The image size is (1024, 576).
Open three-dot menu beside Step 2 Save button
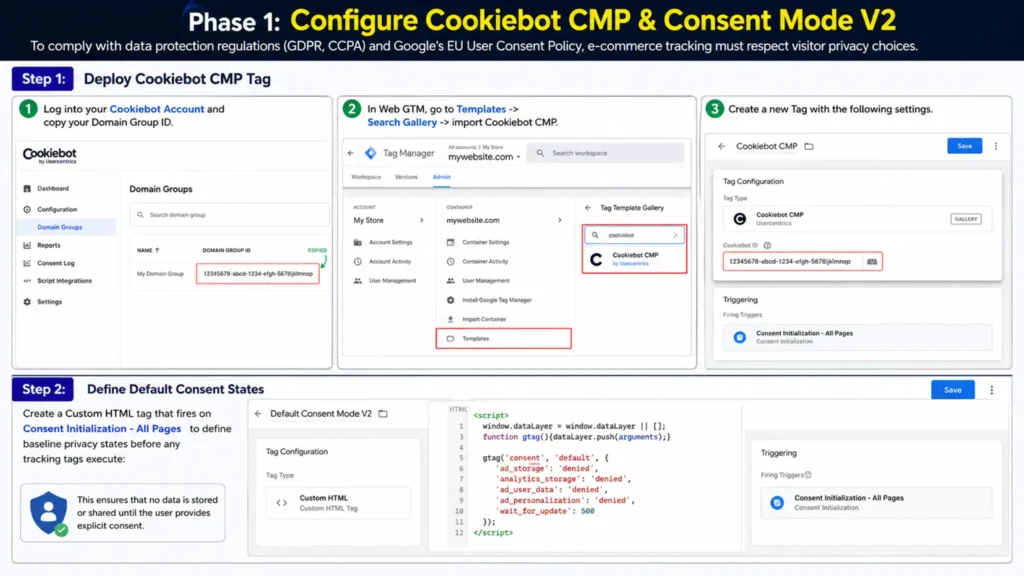click(x=991, y=390)
